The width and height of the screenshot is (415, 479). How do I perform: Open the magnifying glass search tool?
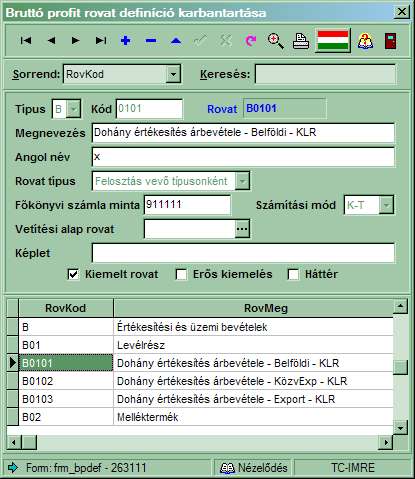pos(276,41)
